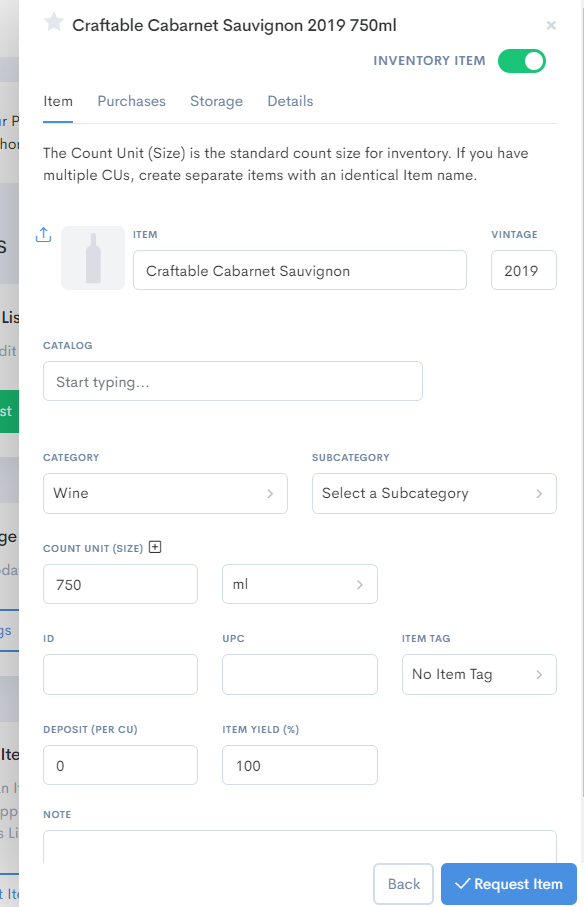Click the bottle thumbnail image
The width and height of the screenshot is (584, 907).
92,256
